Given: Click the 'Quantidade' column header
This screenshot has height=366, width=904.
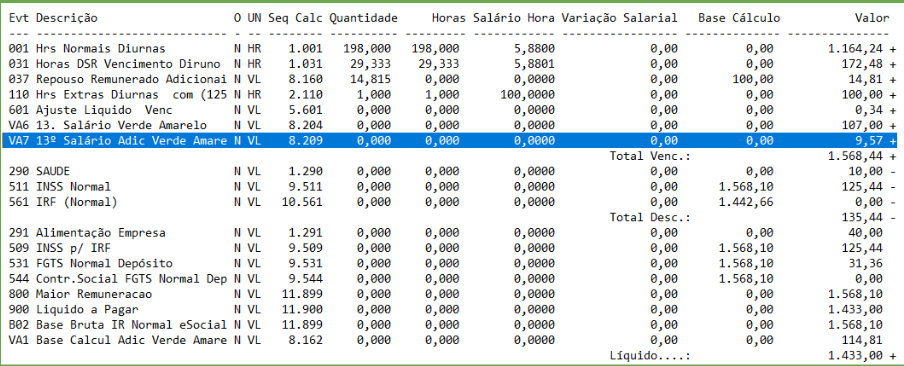Looking at the screenshot, I should tap(363, 18).
